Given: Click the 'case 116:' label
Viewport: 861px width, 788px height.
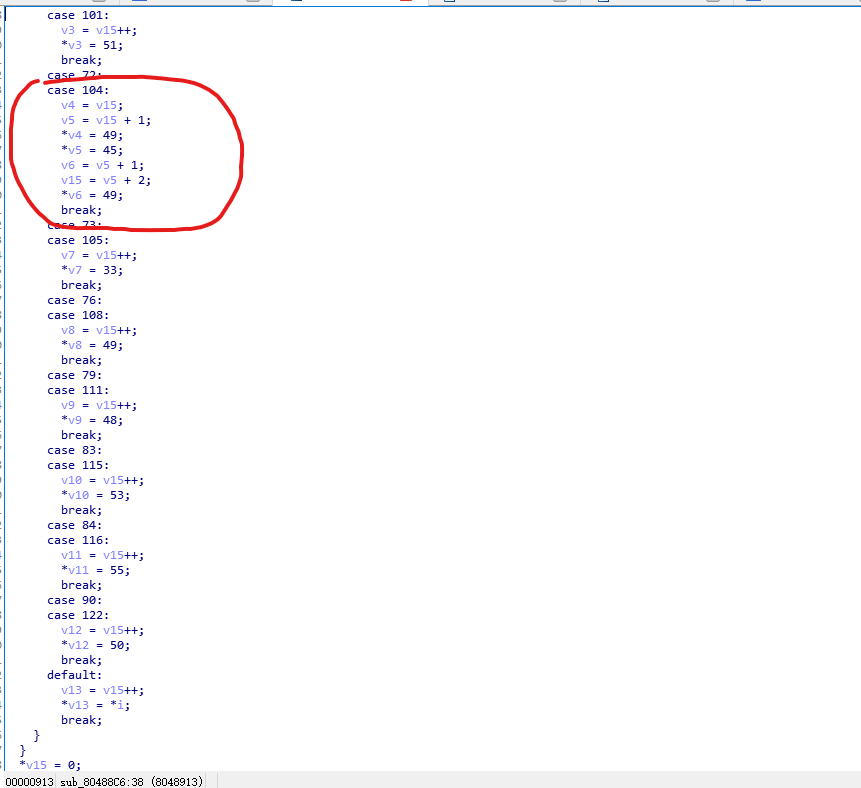Looking at the screenshot, I should pyautogui.click(x=78, y=540).
